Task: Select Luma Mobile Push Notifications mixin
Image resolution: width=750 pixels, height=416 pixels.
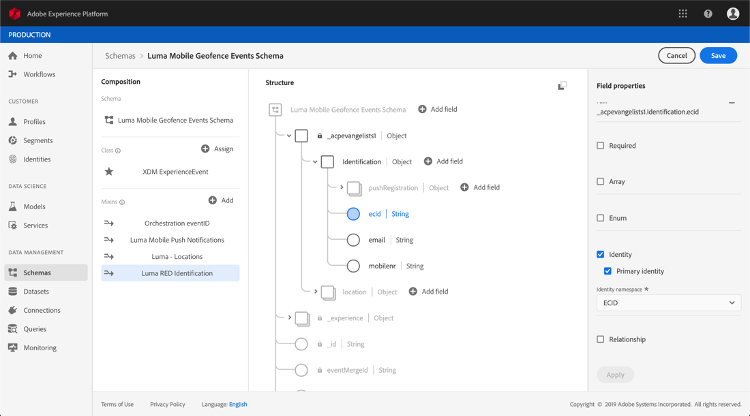Action: tap(170, 240)
